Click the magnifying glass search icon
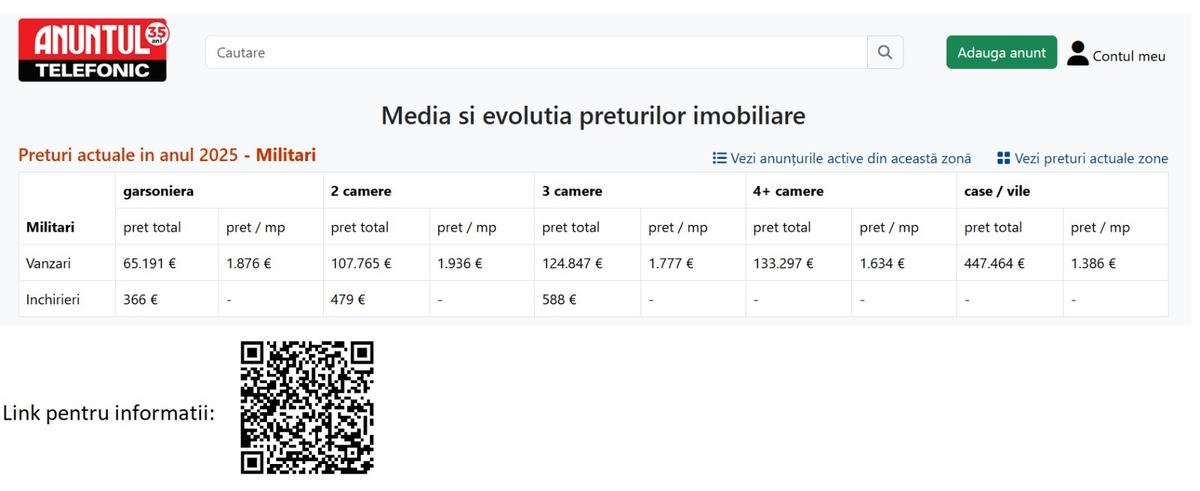1200x491 pixels. [885, 52]
